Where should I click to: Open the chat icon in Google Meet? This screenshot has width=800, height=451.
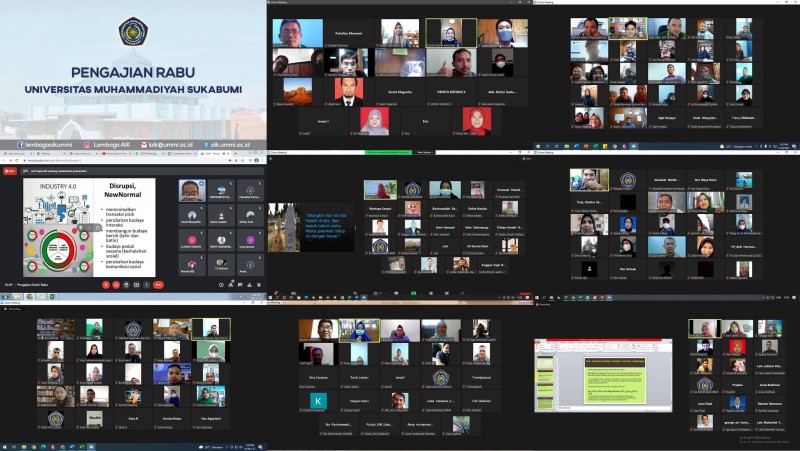[239, 284]
